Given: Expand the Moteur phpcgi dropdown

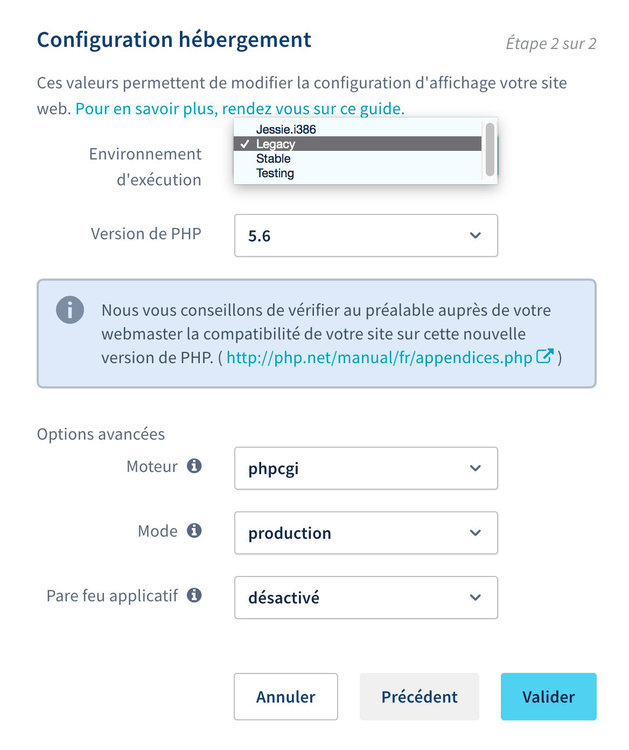Looking at the screenshot, I should (x=365, y=468).
